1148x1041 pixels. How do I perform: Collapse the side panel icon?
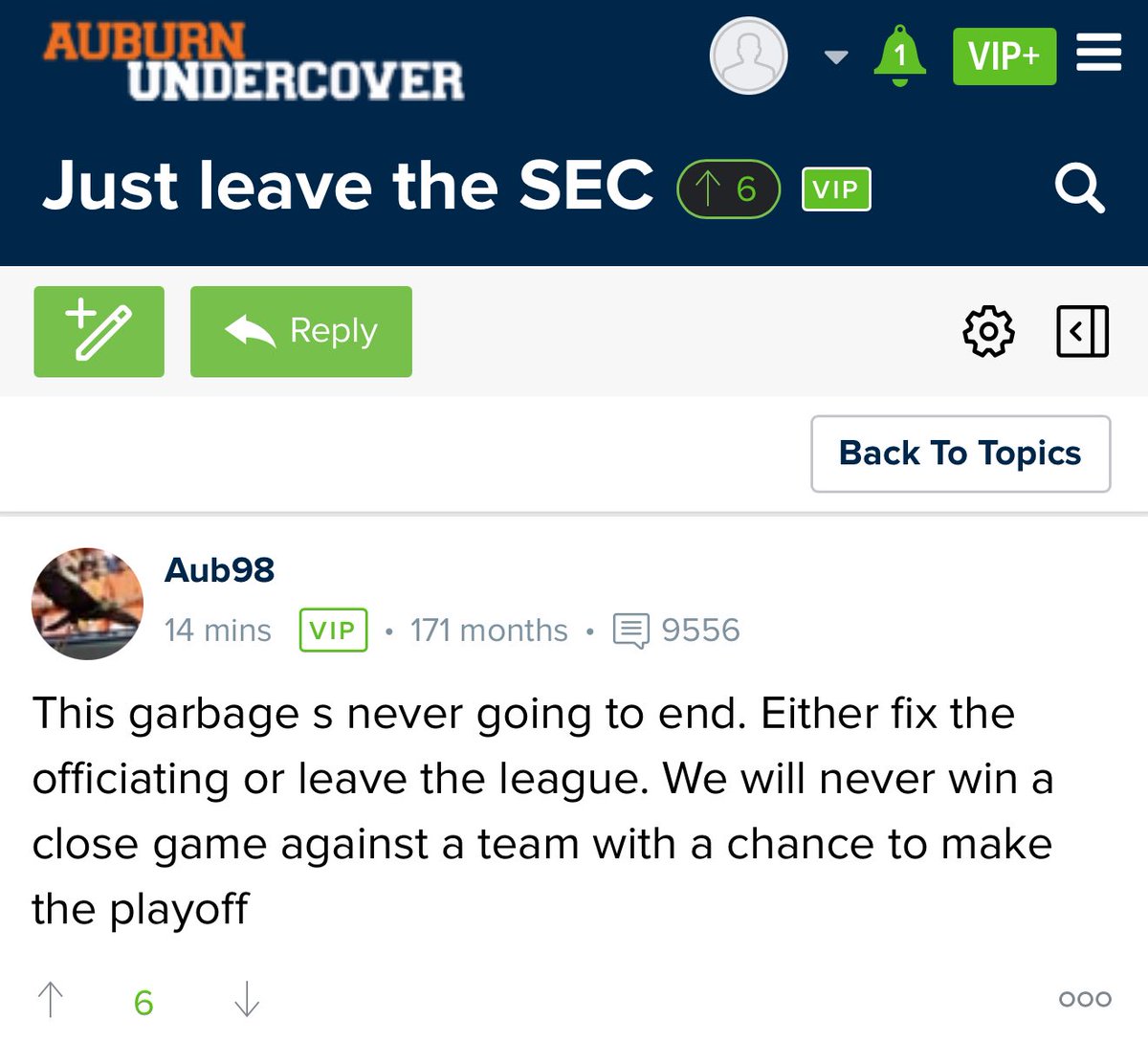pyautogui.click(x=1083, y=332)
